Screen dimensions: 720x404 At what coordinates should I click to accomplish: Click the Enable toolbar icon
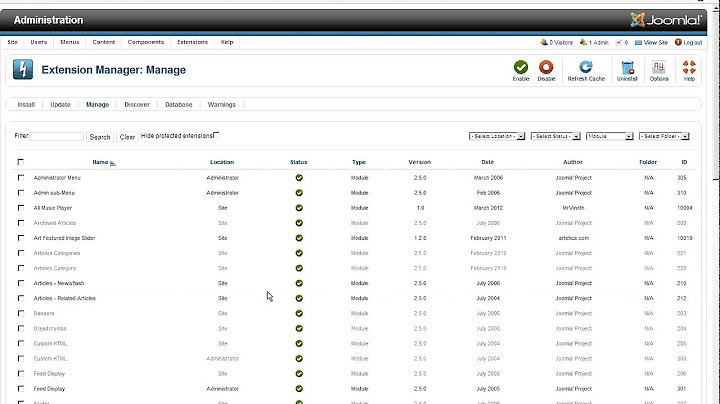521,67
